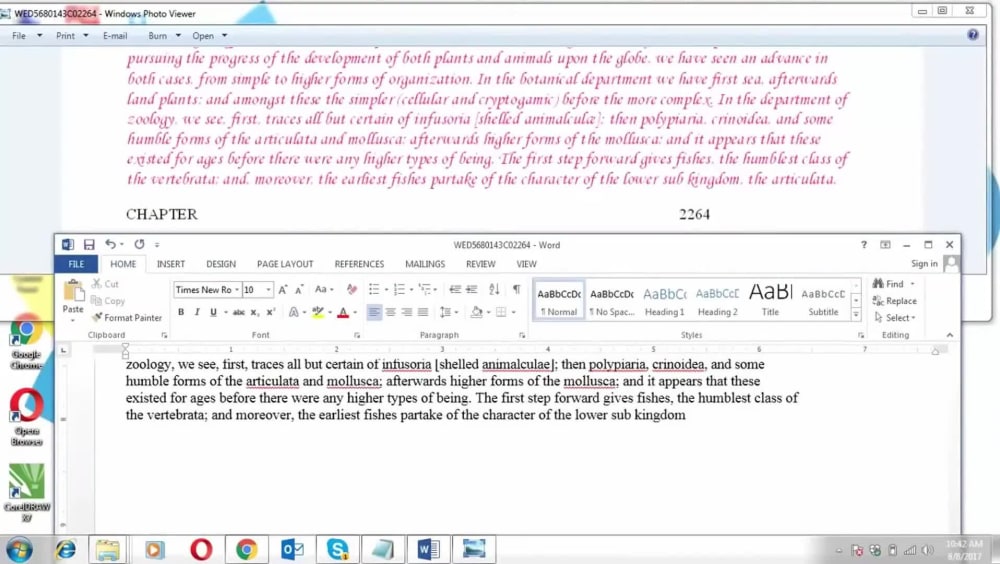
Task: Collapse the Word ribbon
Action: (950, 335)
